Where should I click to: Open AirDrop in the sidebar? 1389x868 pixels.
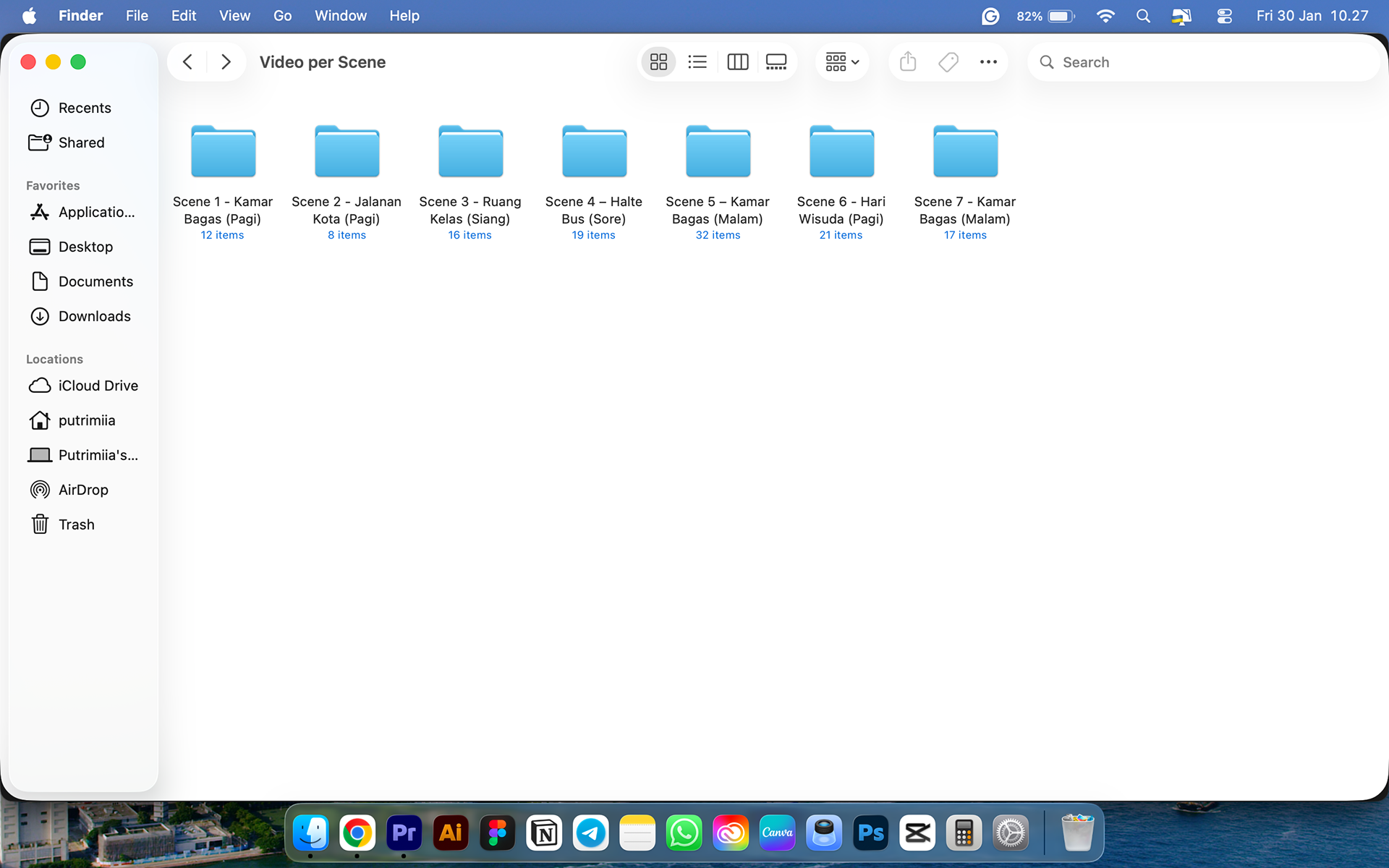point(82,490)
